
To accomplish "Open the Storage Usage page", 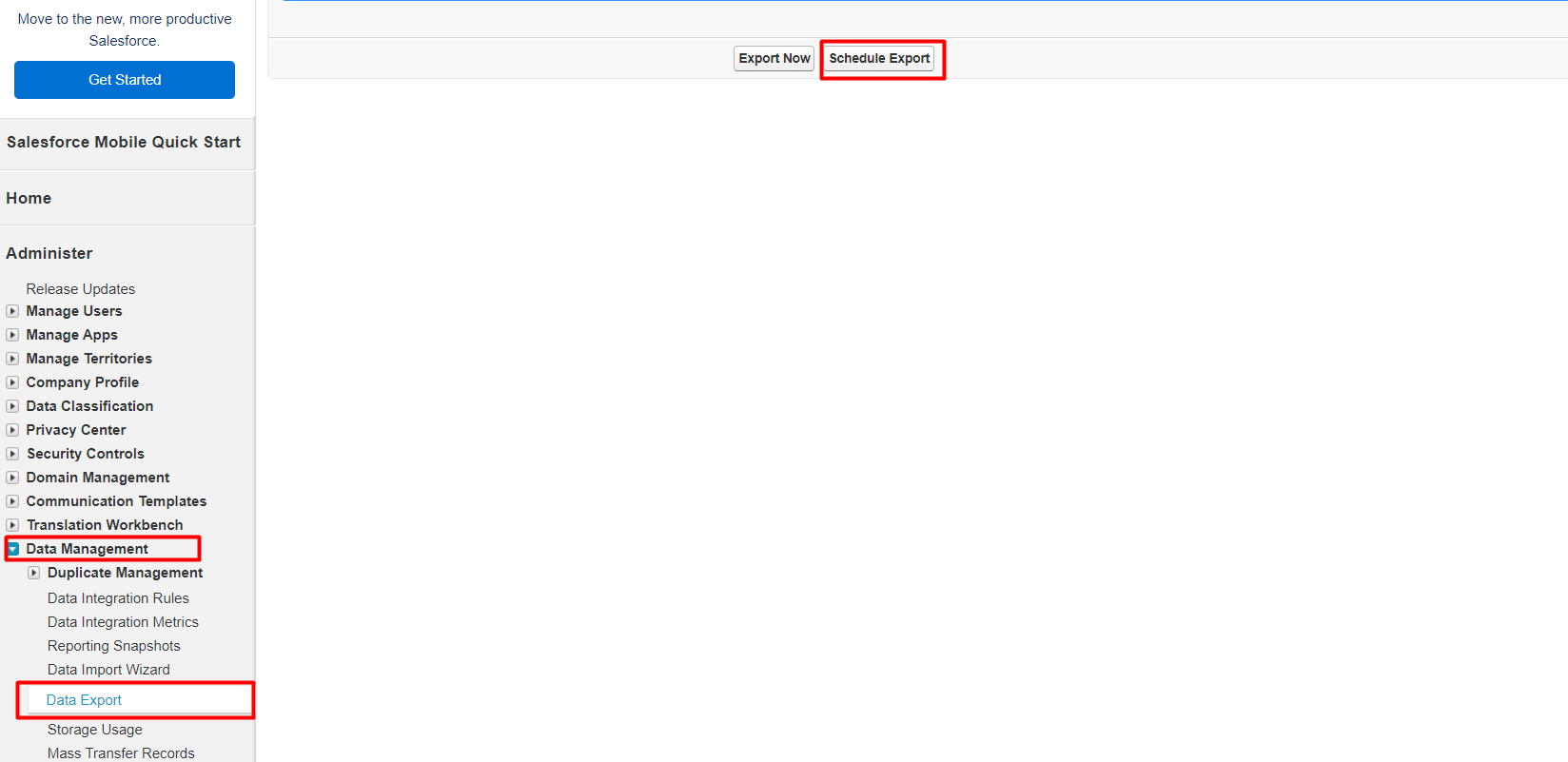I will tap(95, 730).
